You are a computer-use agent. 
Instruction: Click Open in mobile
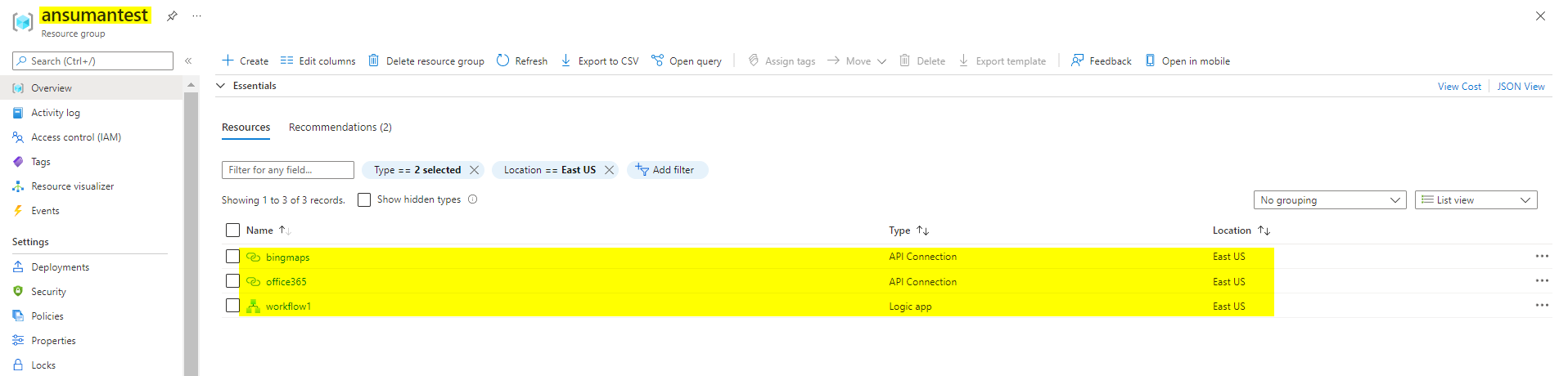[x=1187, y=60]
